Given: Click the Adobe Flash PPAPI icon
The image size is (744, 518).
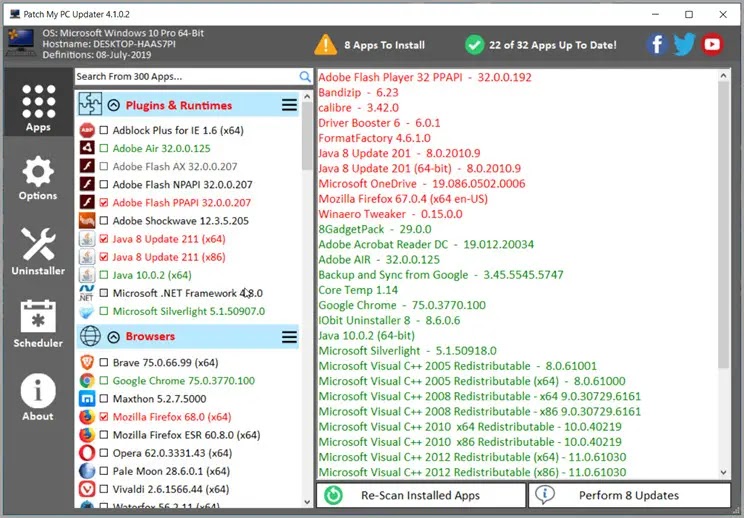Looking at the screenshot, I should pyautogui.click(x=87, y=203).
